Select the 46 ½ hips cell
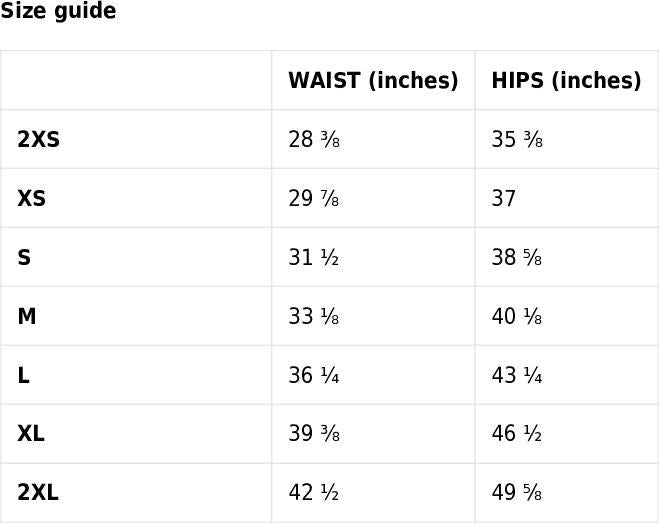659x523 pixels. 517,434
